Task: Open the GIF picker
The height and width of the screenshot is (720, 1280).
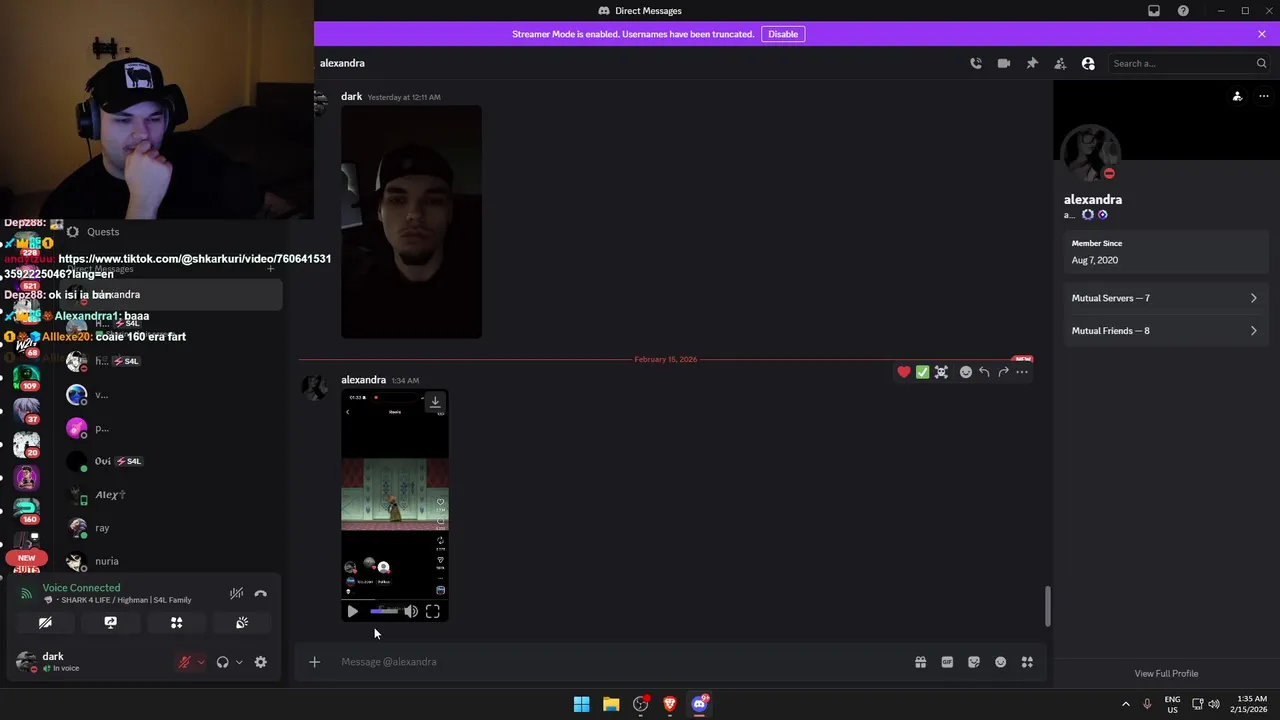Action: (947, 662)
